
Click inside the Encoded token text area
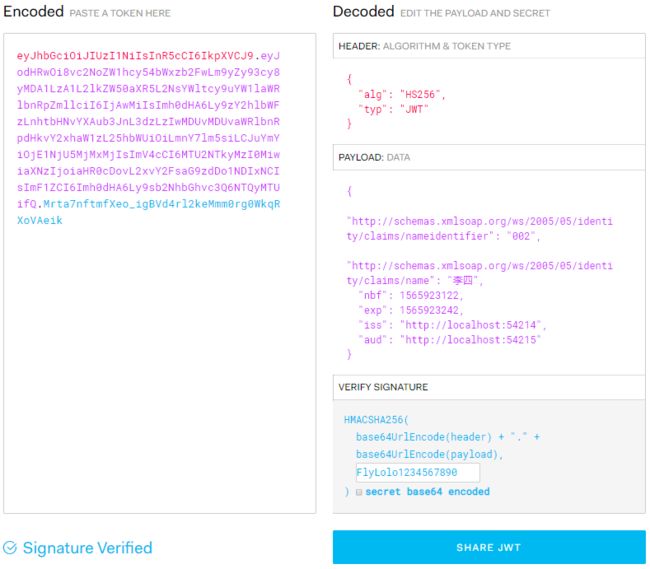(160, 274)
